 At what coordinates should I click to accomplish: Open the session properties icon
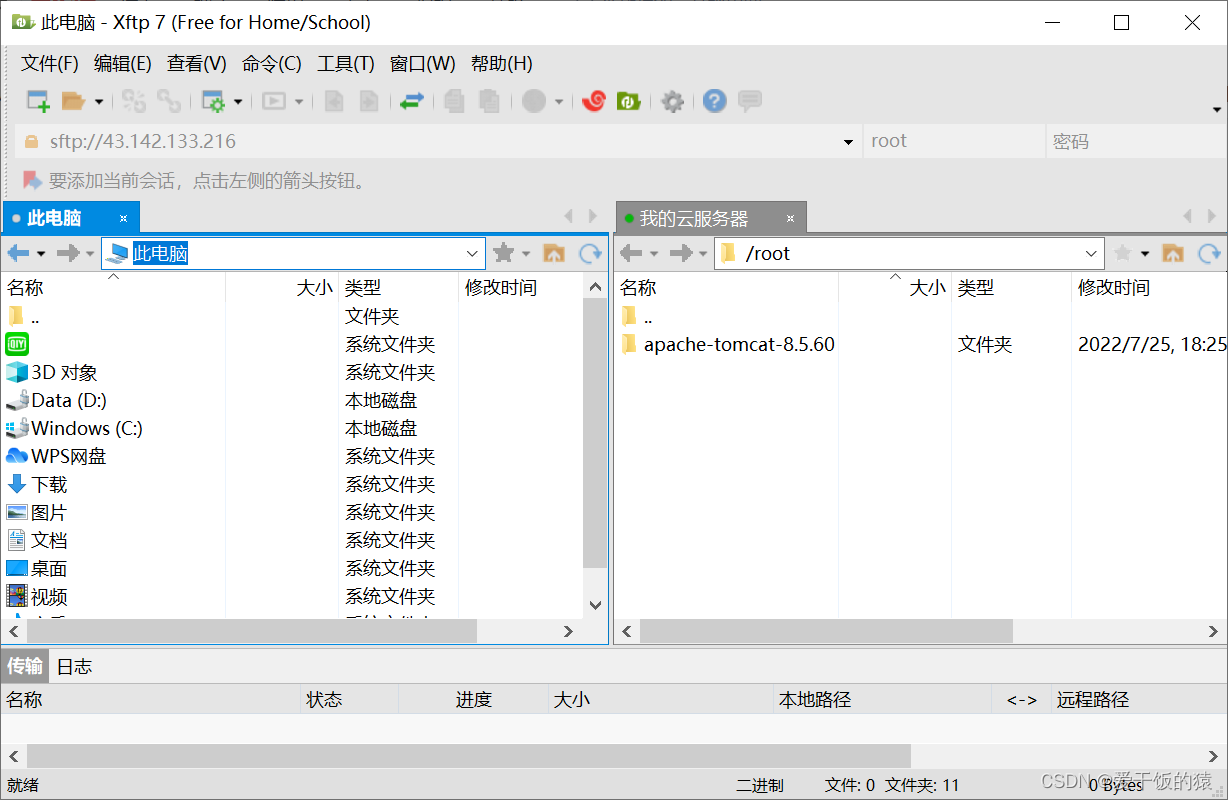[213, 101]
